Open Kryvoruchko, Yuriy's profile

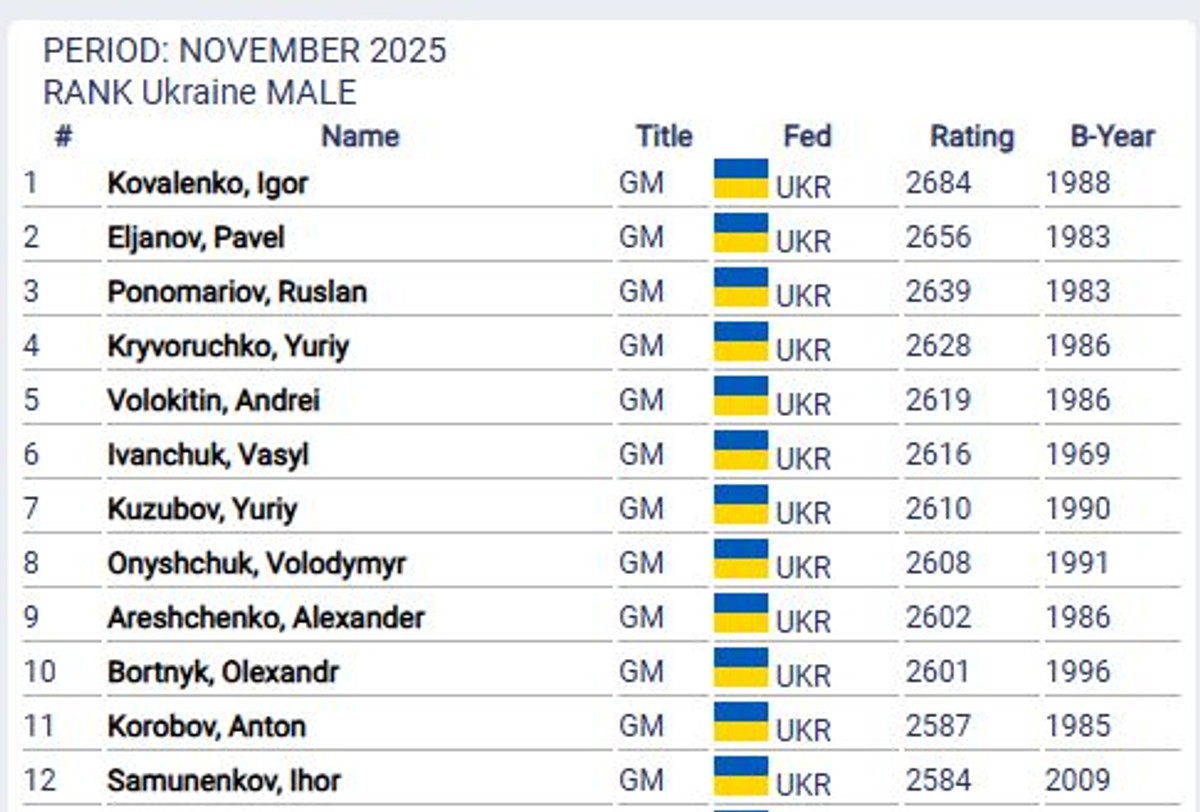[228, 346]
